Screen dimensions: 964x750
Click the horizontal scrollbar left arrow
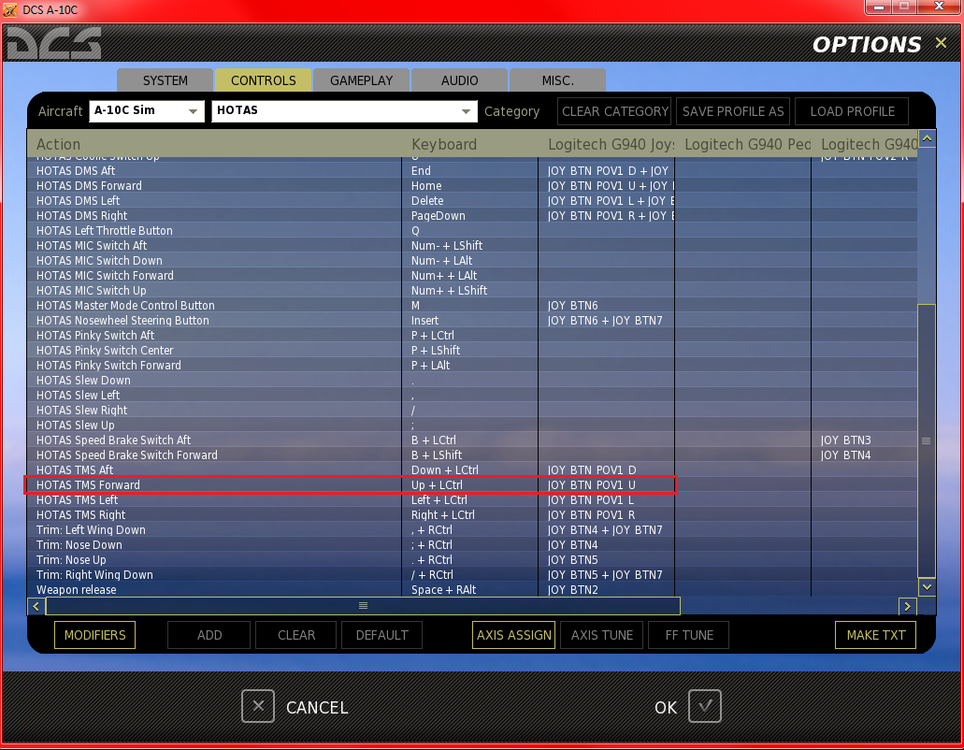tap(36, 607)
